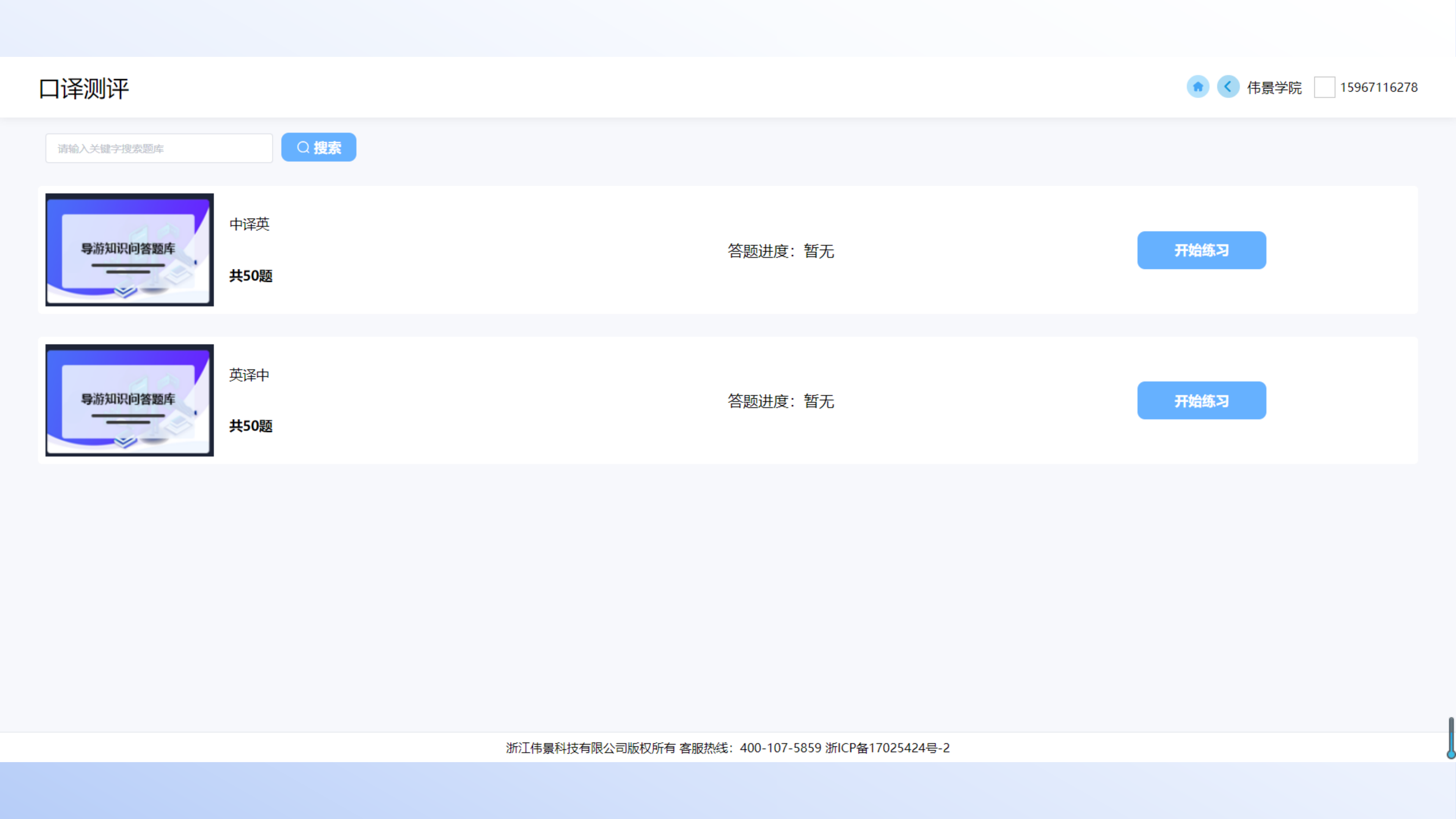Viewport: 1456px width, 819px height.
Task: Click the user avatar box
Action: click(x=1324, y=88)
